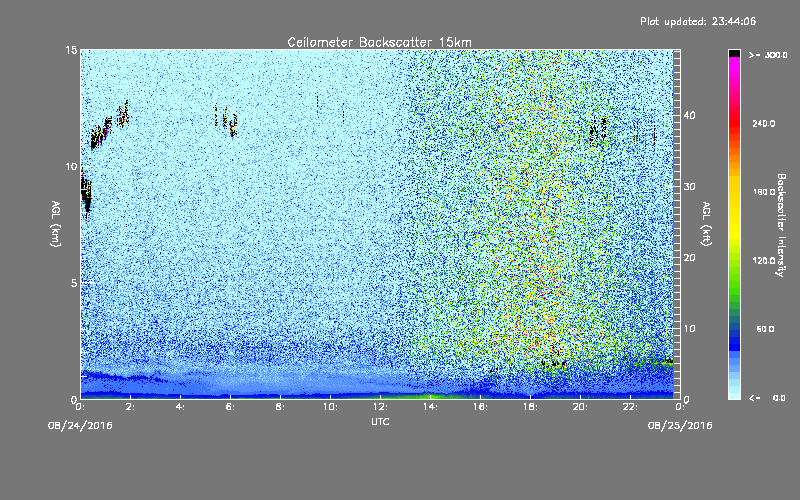Click the "180.0" colorbar label
The width and height of the screenshot is (800, 500).
coord(764,192)
